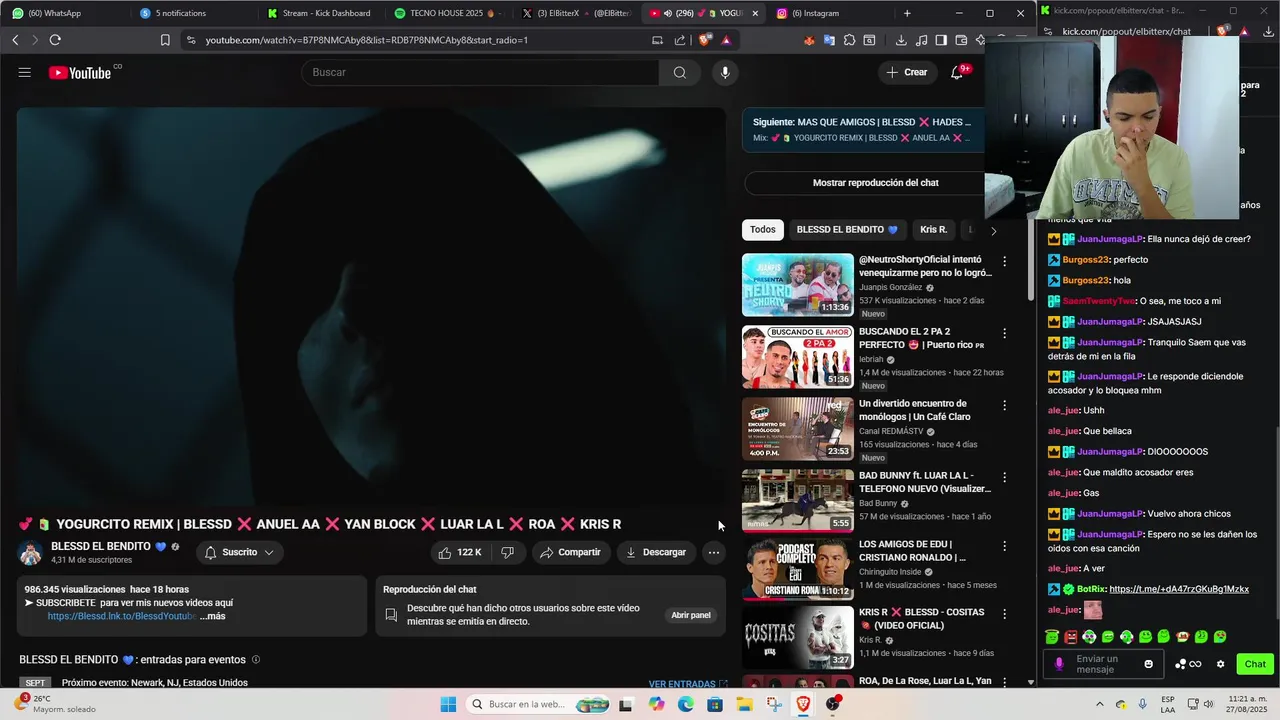
Task: Open the Blessd.lnk.to link in description
Action: coord(120,616)
